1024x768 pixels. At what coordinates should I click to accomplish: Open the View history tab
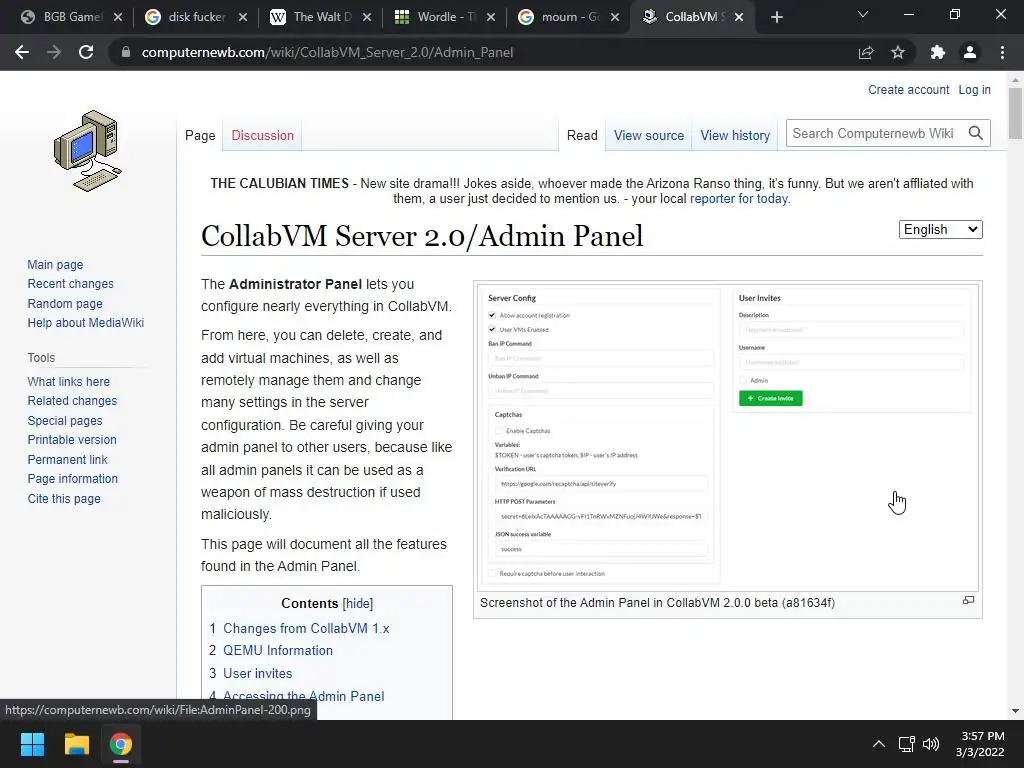735,135
